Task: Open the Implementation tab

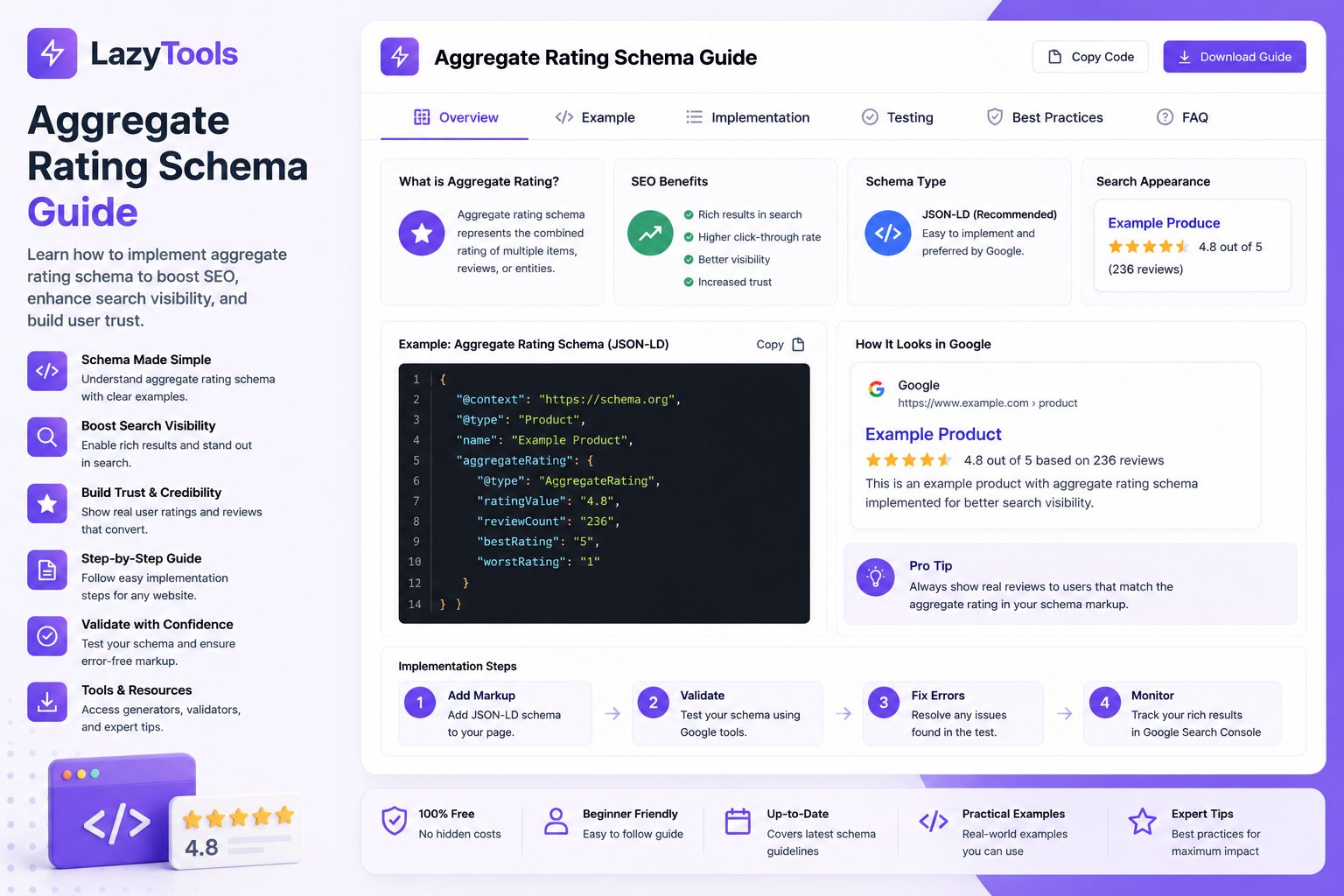Action: point(748,117)
